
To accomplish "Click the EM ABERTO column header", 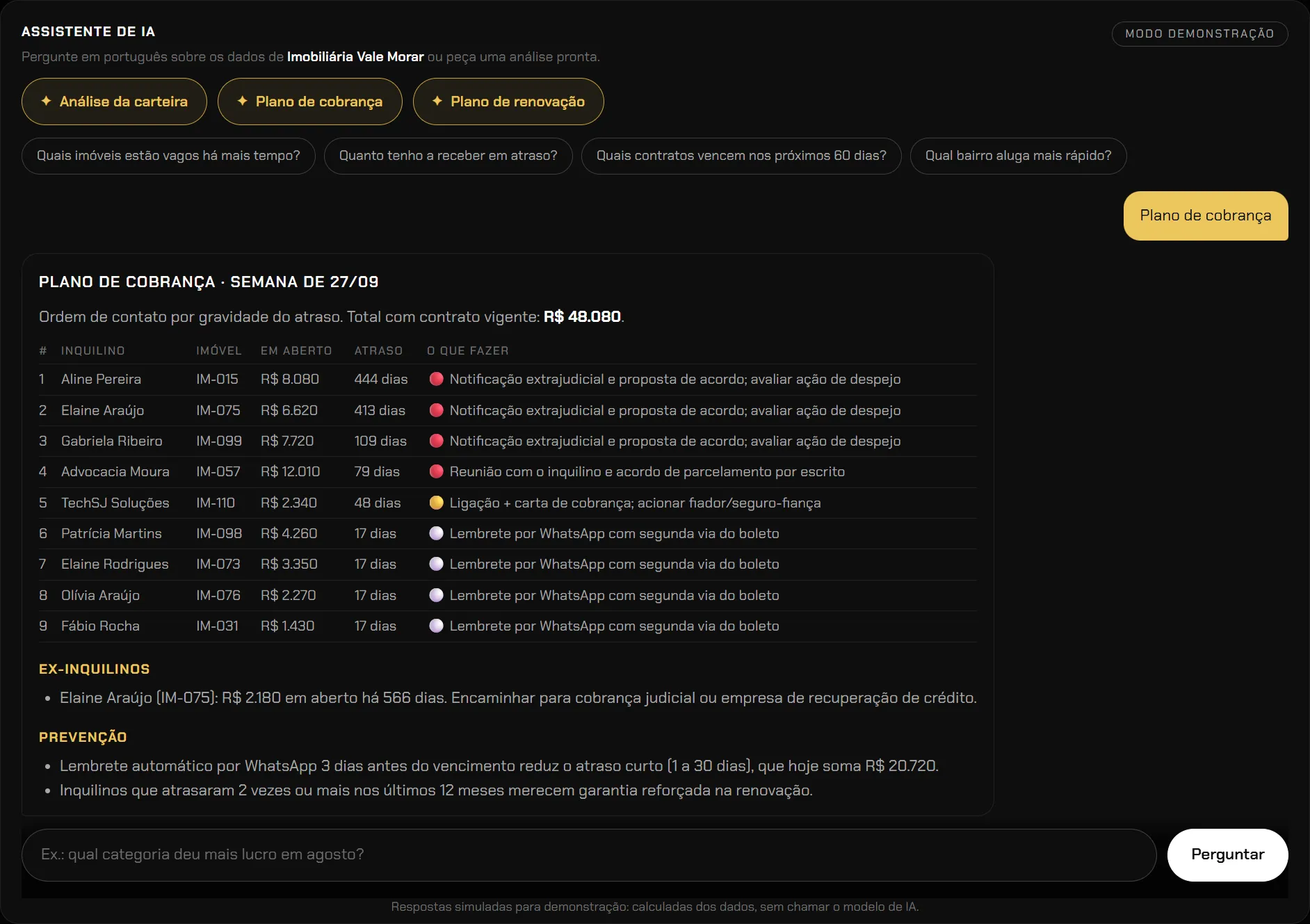I will [296, 350].
